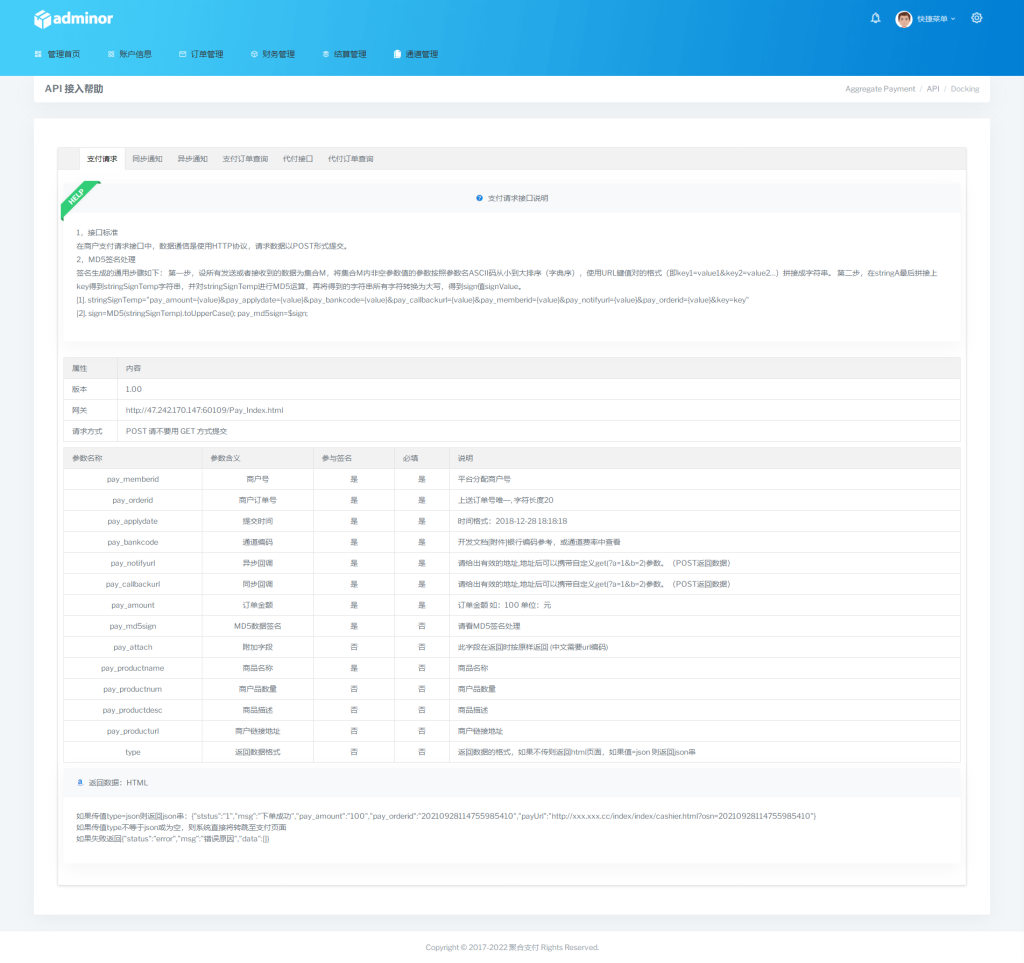Click the adminor logo icon

(41, 19)
